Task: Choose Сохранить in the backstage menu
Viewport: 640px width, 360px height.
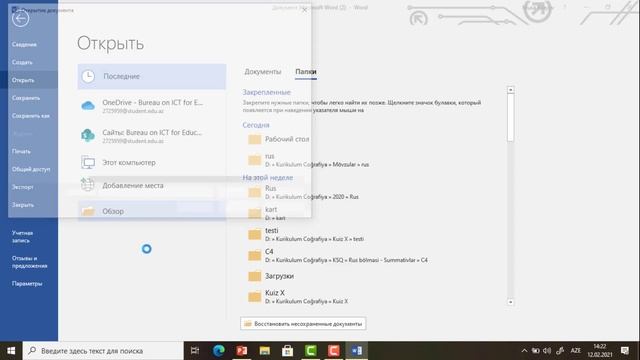Action: click(x=26, y=98)
